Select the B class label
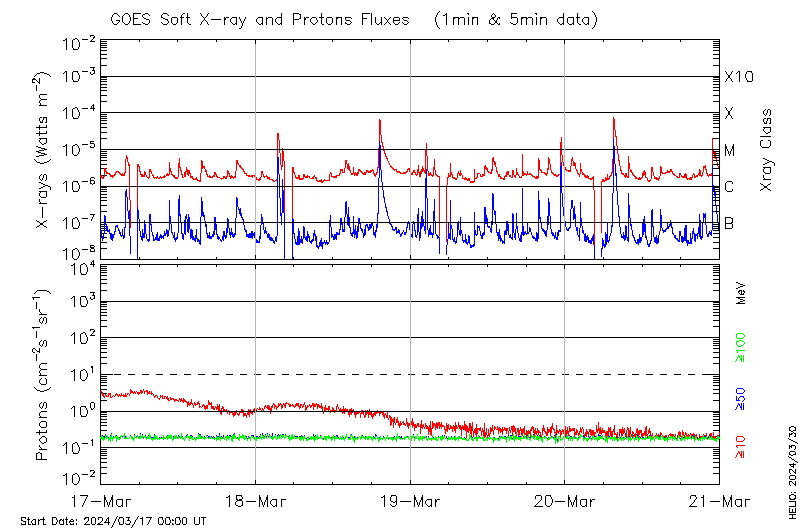800x530 pixels. pos(729,223)
